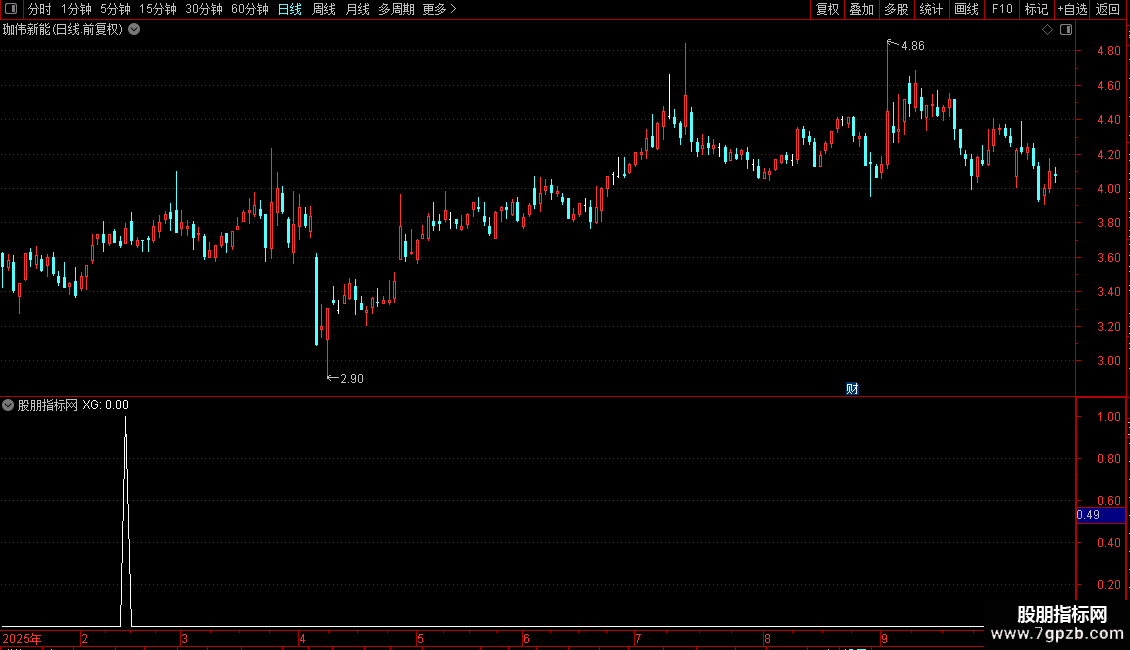Click the 复权 adjustment button
This screenshot has height=650, width=1130.
click(827, 9)
